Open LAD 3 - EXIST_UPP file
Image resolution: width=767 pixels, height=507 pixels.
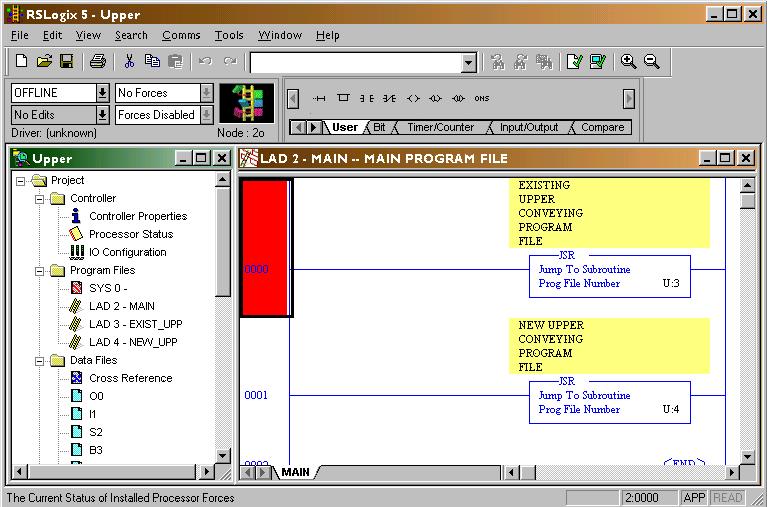coord(135,324)
